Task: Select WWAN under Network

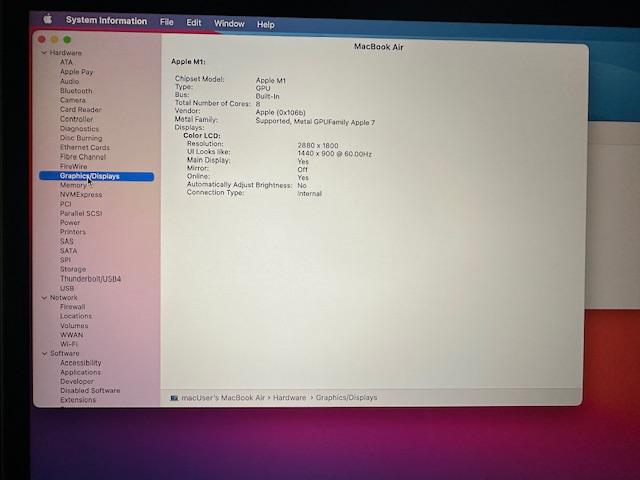Action: point(71,335)
